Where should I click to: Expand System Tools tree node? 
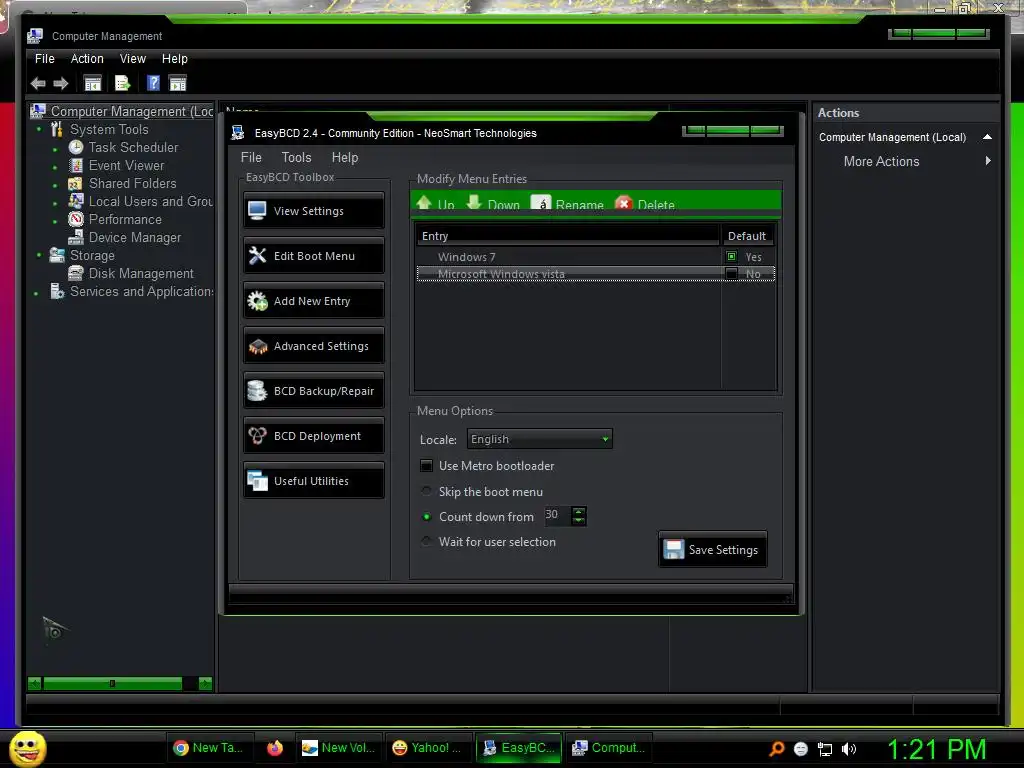39,129
